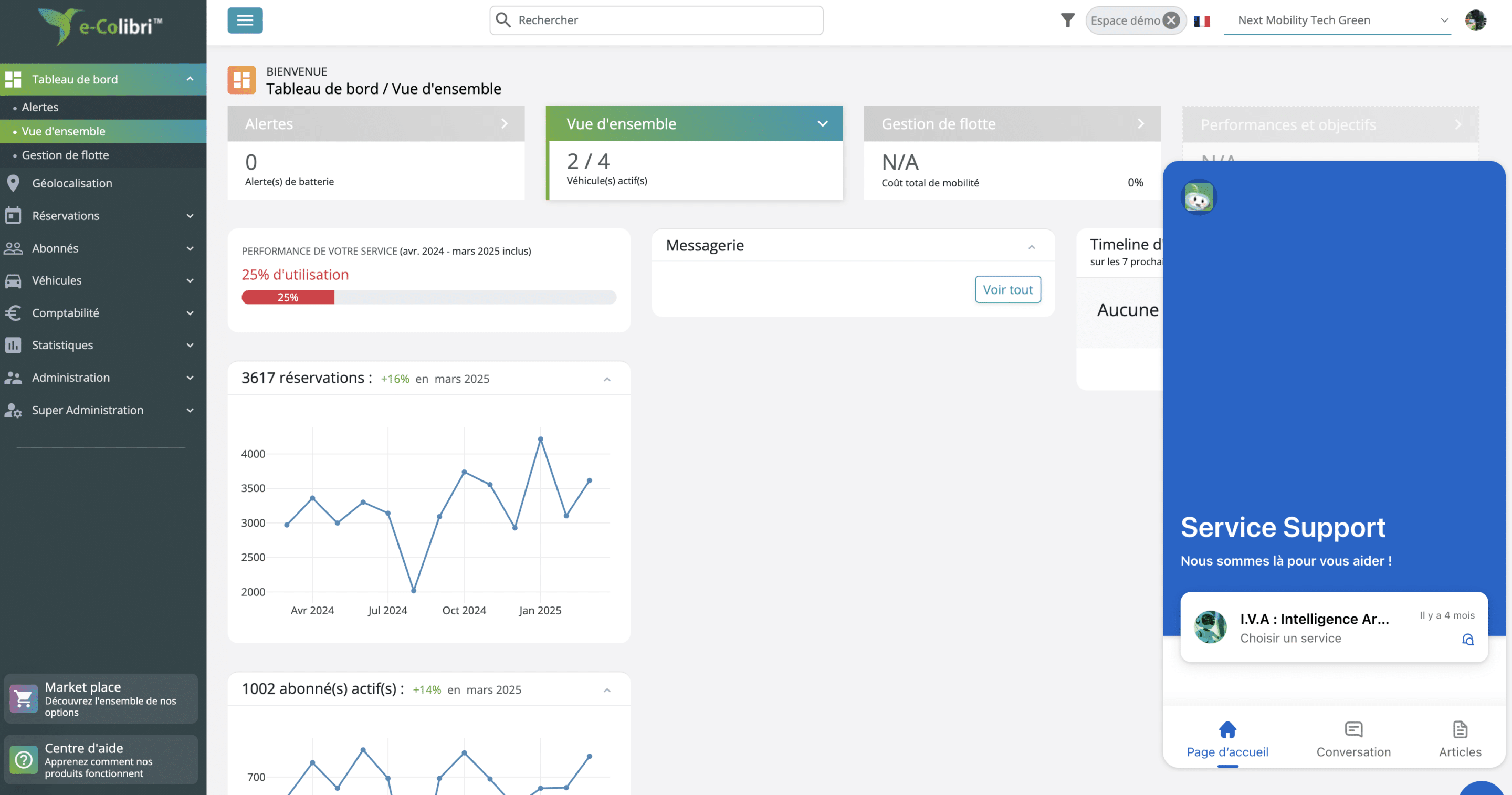Click the Market place shopping cart icon
Viewport: 1512px width, 795px height.
pos(24,699)
